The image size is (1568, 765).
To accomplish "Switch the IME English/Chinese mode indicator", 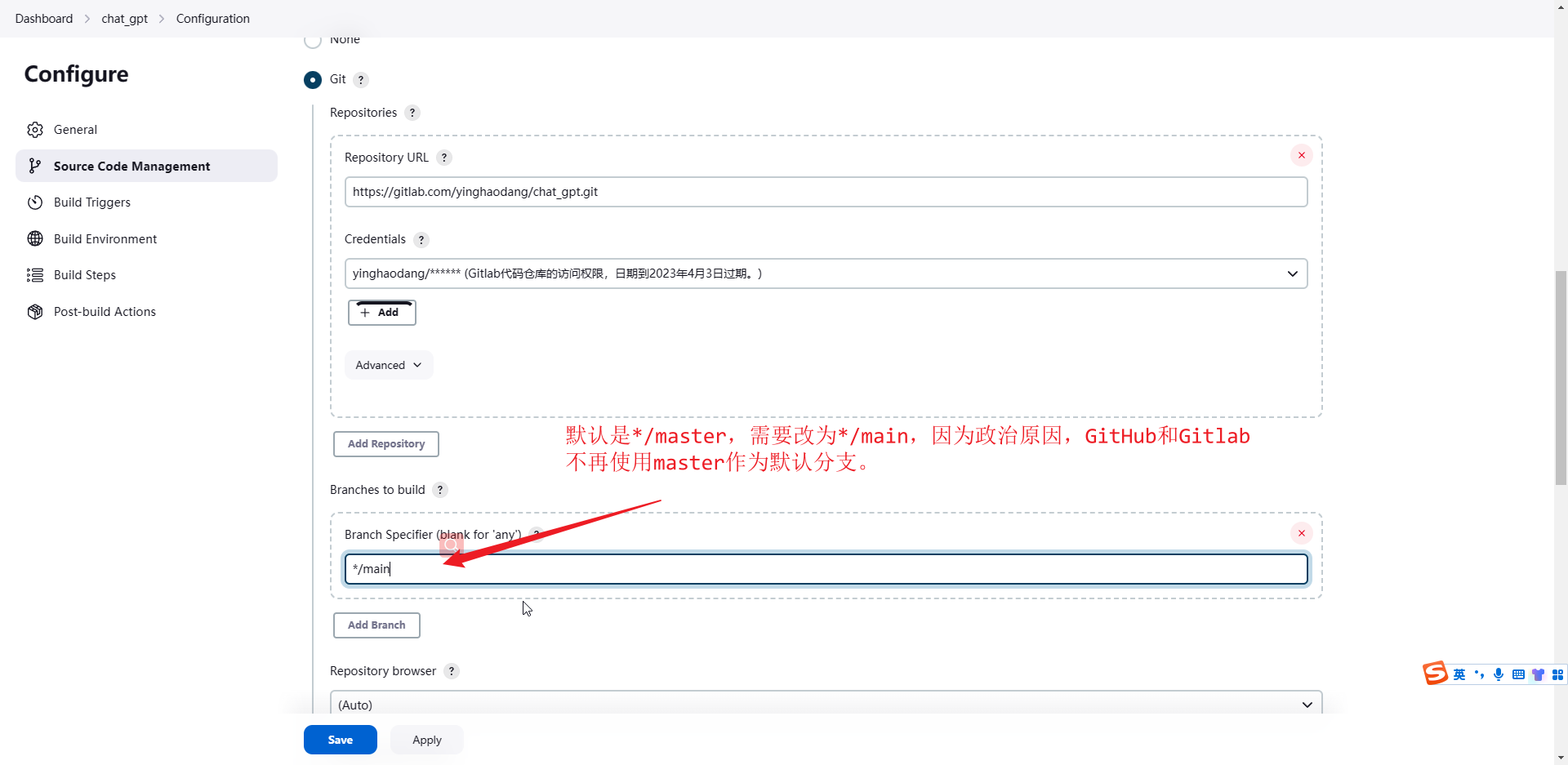I will click(1459, 674).
